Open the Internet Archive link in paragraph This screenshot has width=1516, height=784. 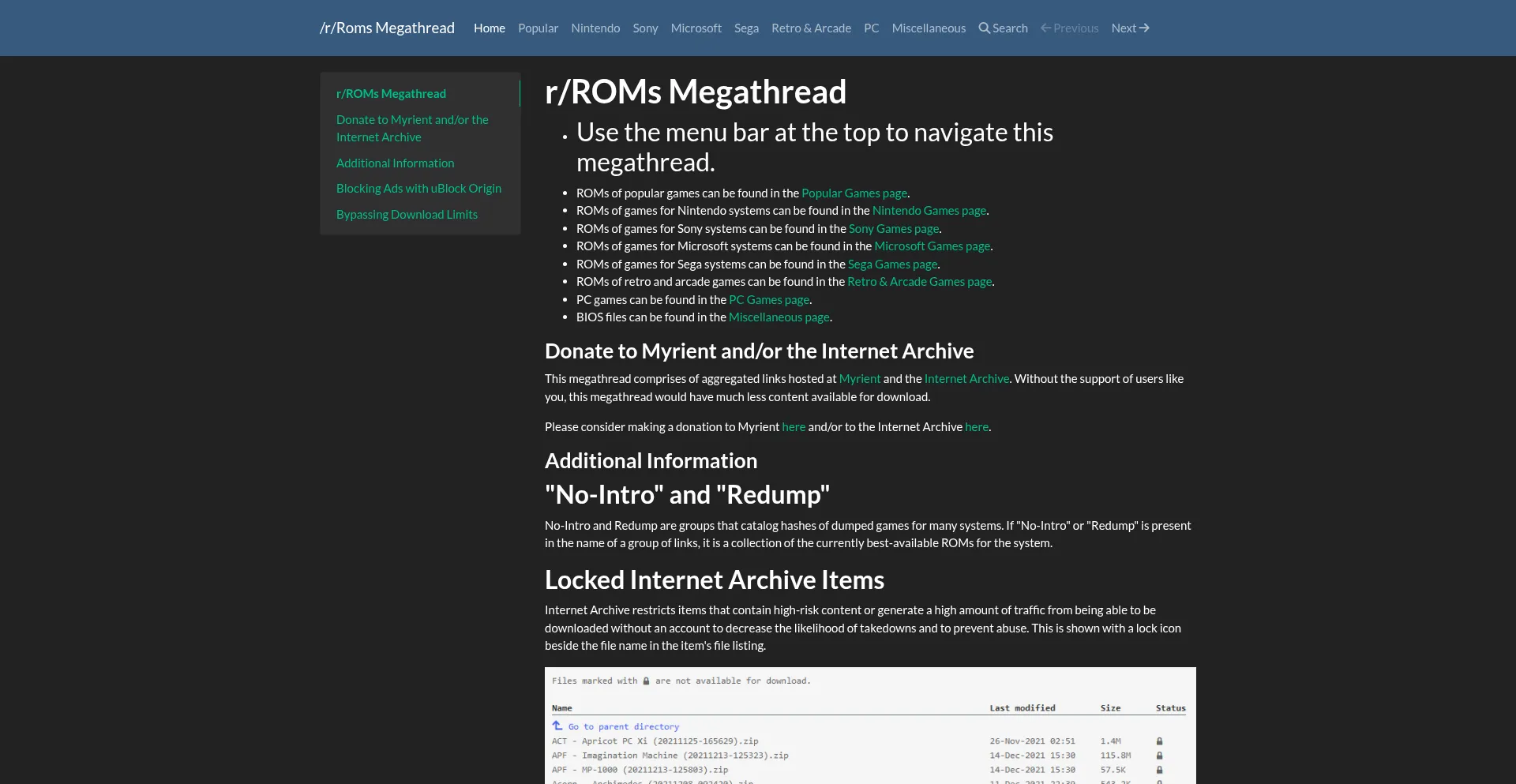[x=966, y=379]
